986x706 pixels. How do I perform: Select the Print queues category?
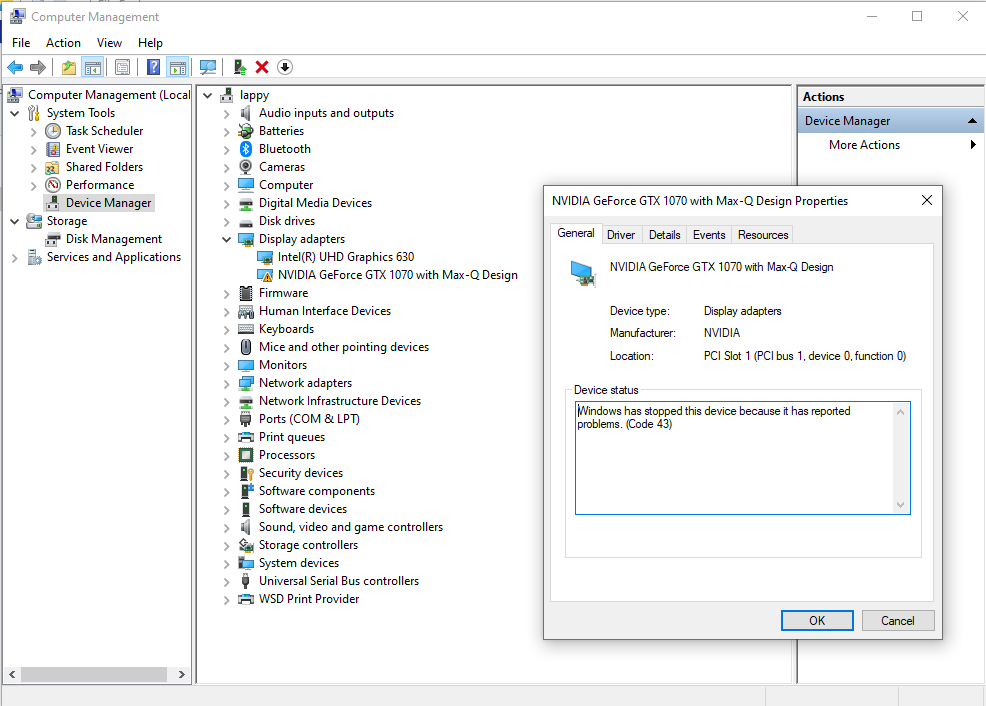point(292,437)
